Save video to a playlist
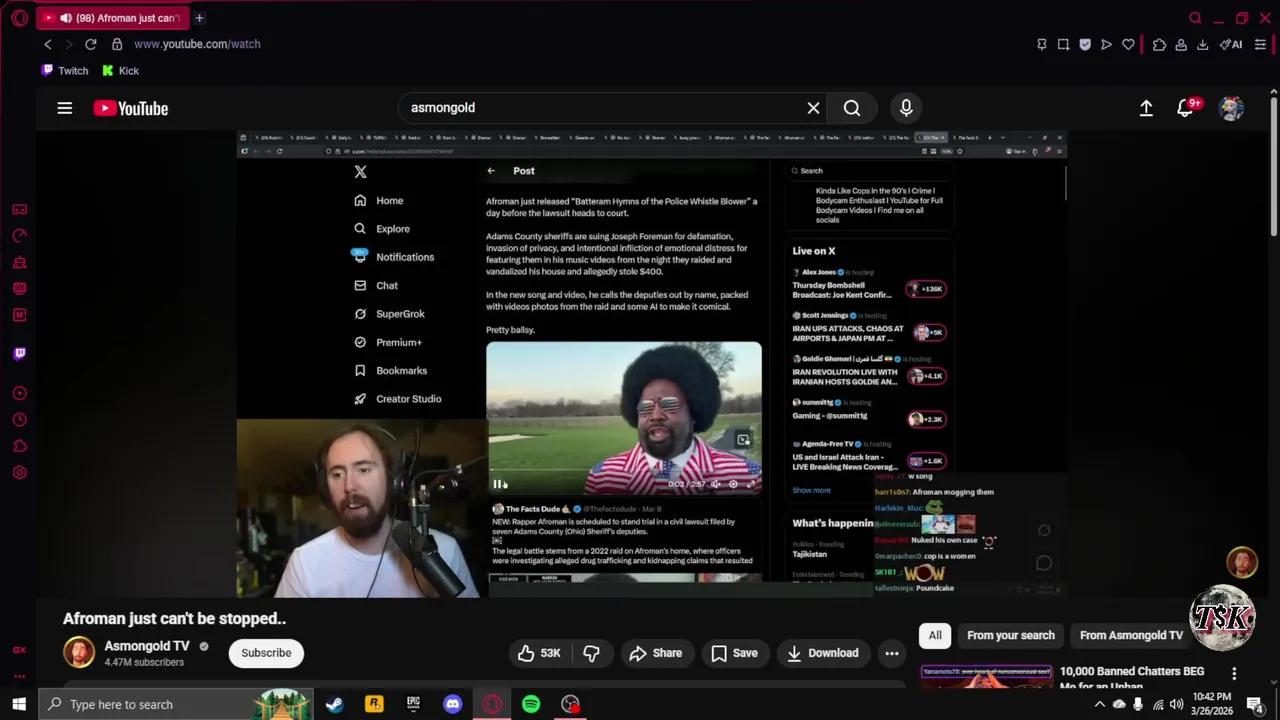The height and width of the screenshot is (720, 1280). click(734, 653)
